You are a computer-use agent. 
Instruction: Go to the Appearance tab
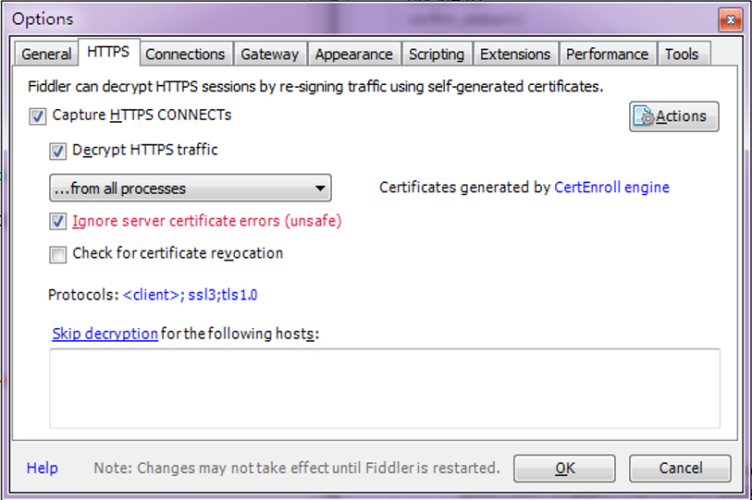point(354,54)
